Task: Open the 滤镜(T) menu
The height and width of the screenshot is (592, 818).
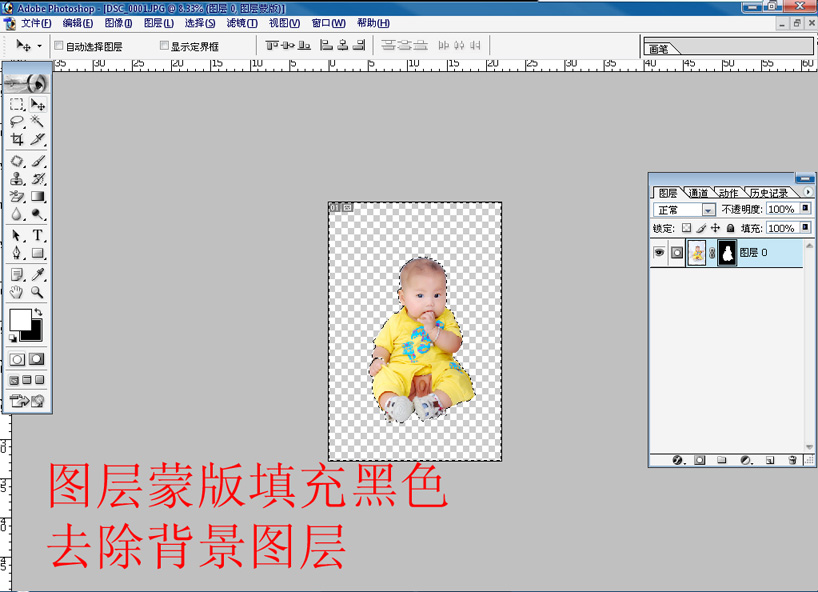Action: (241, 23)
